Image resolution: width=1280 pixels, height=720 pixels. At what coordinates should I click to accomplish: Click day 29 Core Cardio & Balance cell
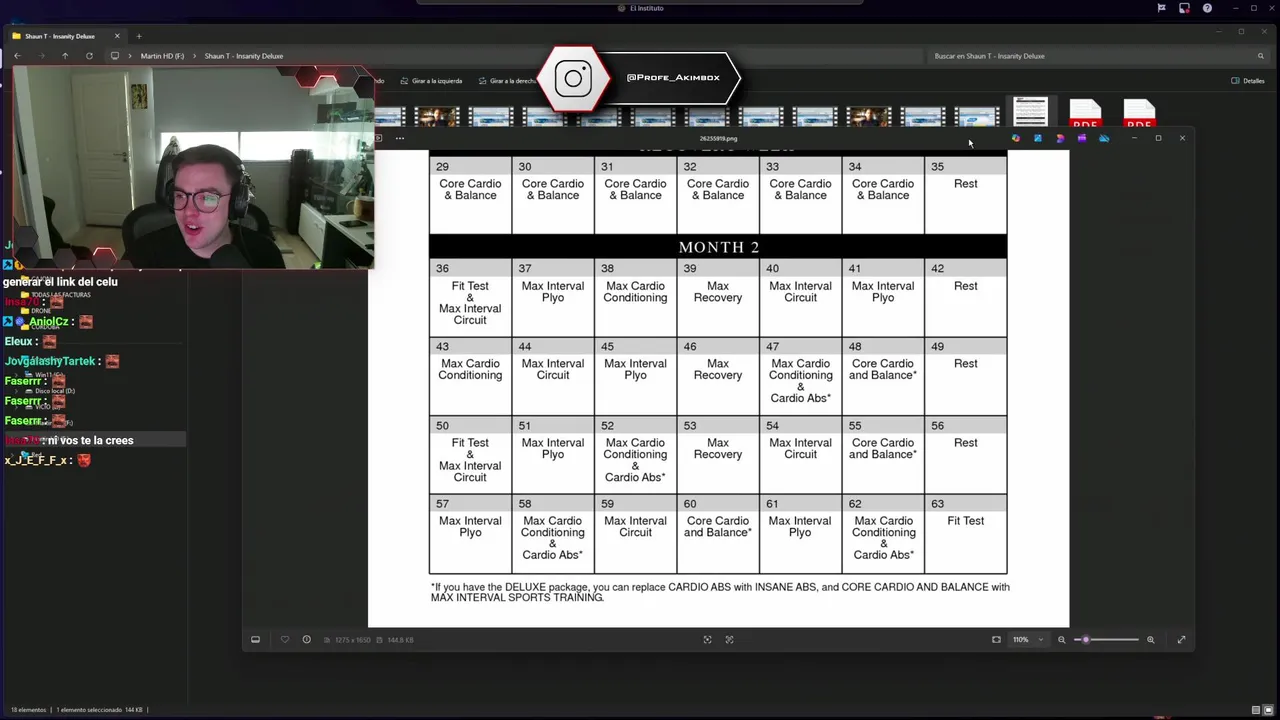[470, 193]
